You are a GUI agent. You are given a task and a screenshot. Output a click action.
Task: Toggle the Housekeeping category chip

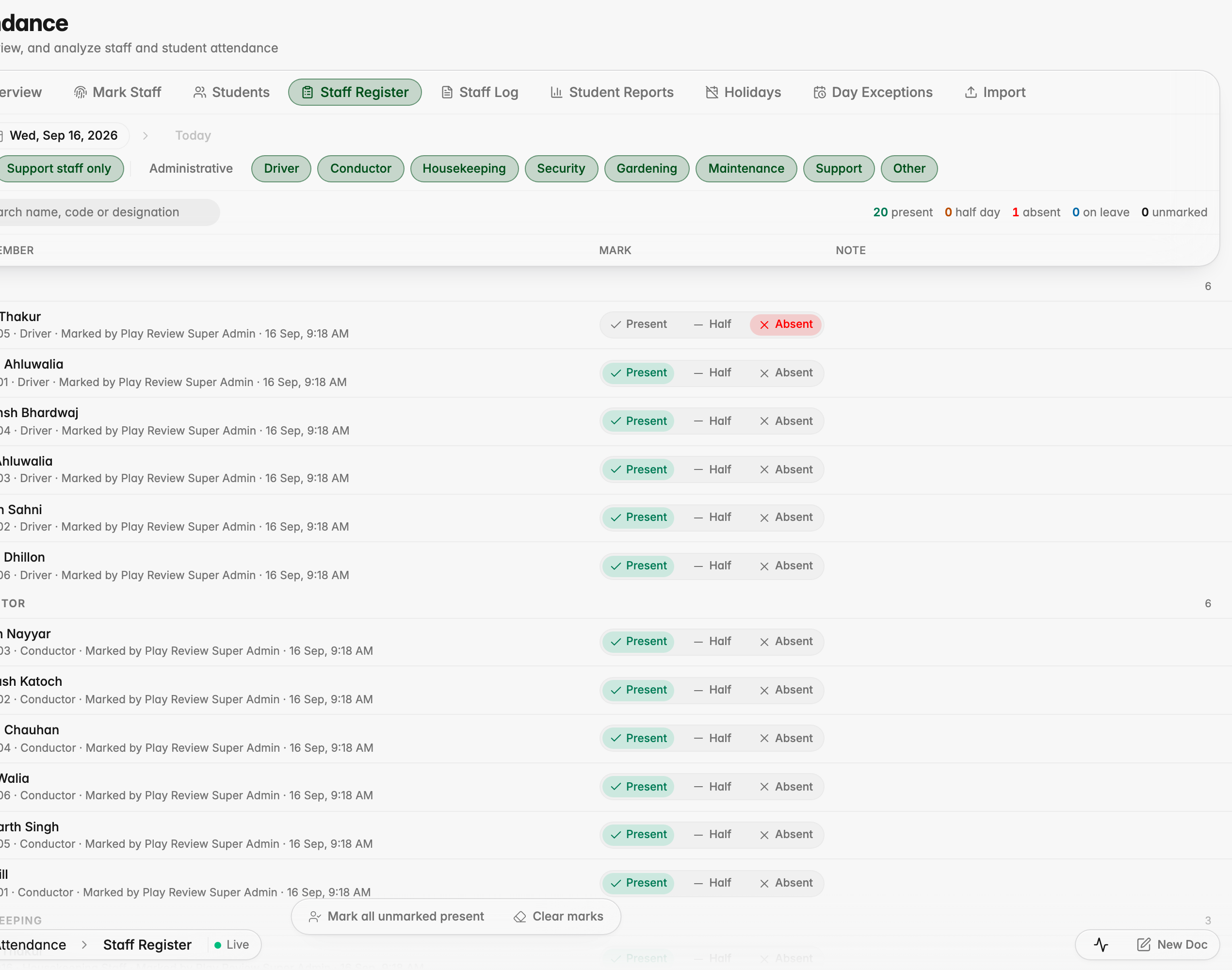464,169
